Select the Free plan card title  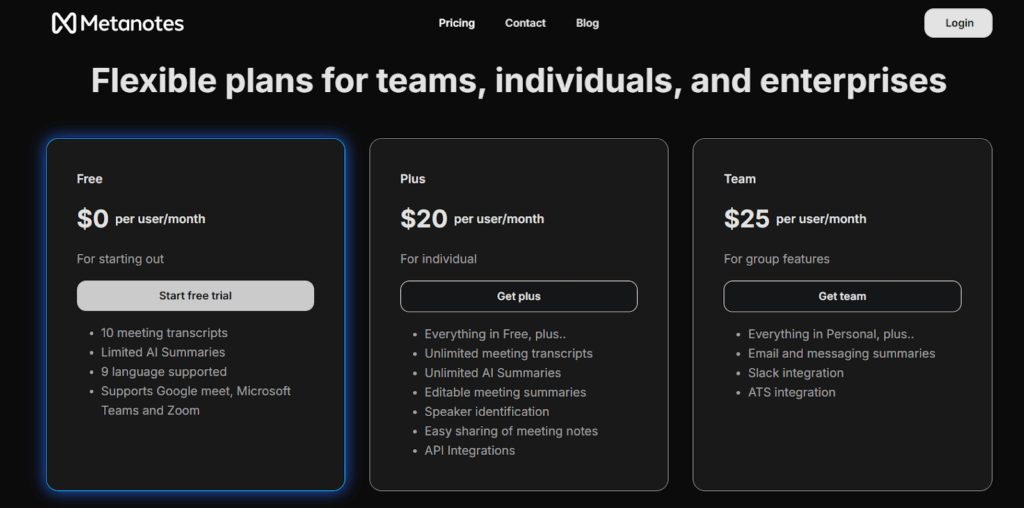click(90, 179)
